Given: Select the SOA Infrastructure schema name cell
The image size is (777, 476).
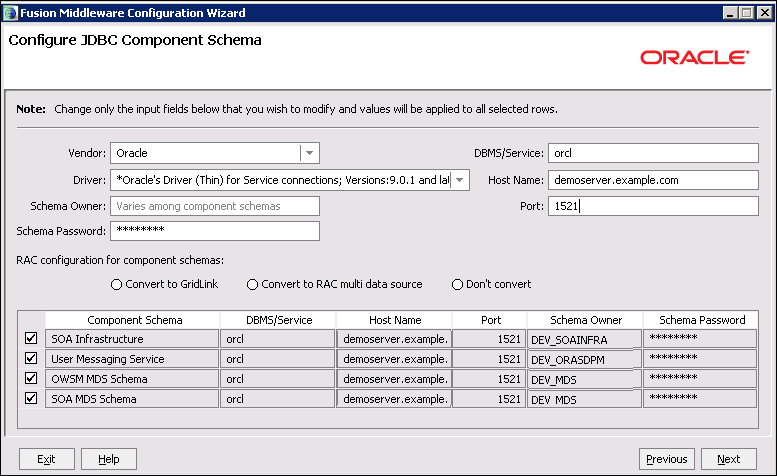Looking at the screenshot, I should (x=132, y=339).
